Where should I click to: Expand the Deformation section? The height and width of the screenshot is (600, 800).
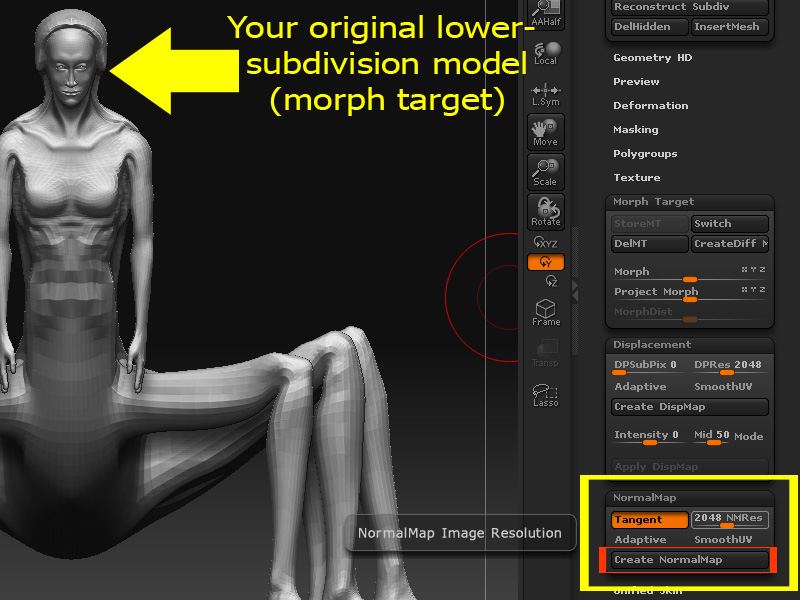pyautogui.click(x=651, y=105)
